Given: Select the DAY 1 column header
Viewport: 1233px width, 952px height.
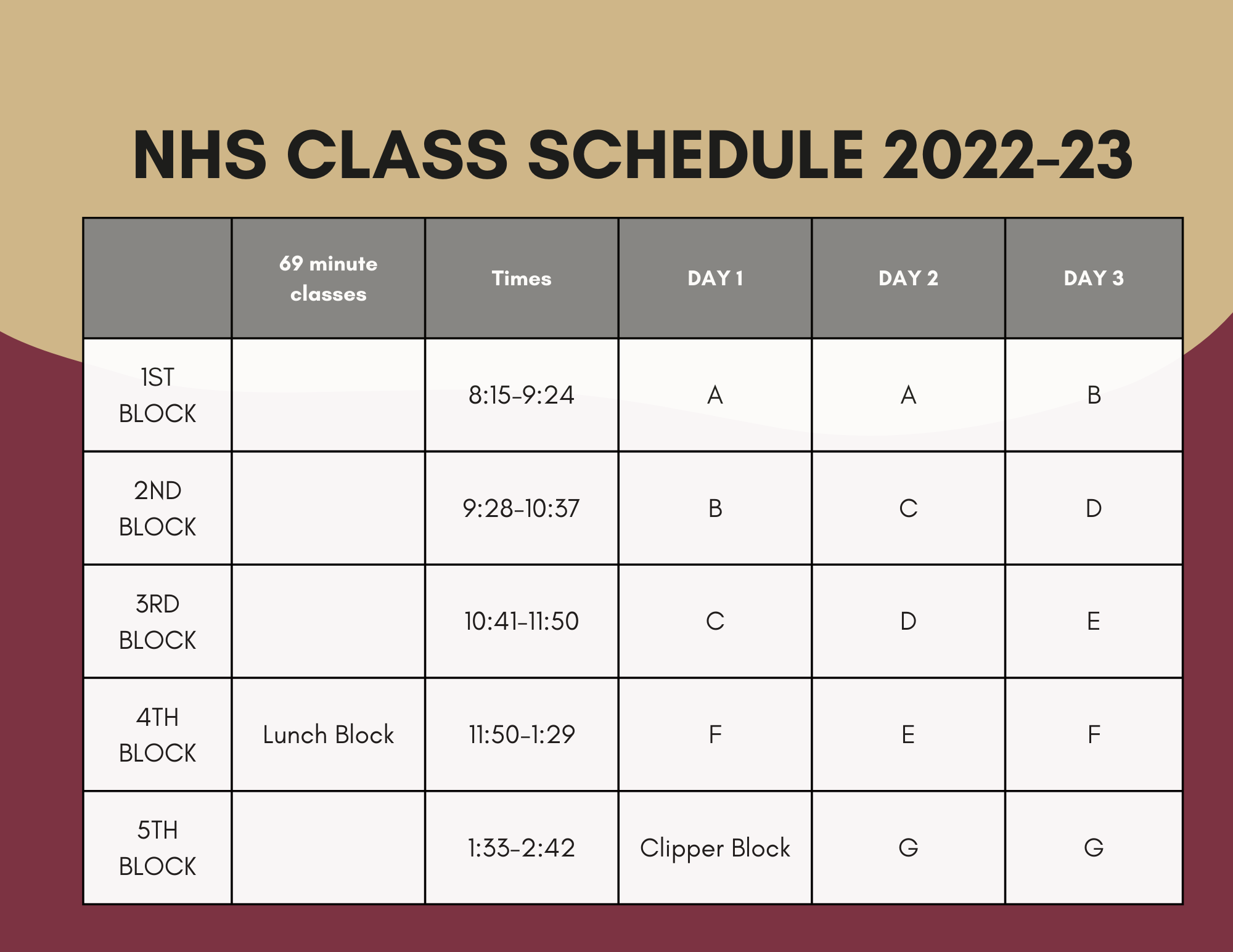Looking at the screenshot, I should (x=715, y=278).
